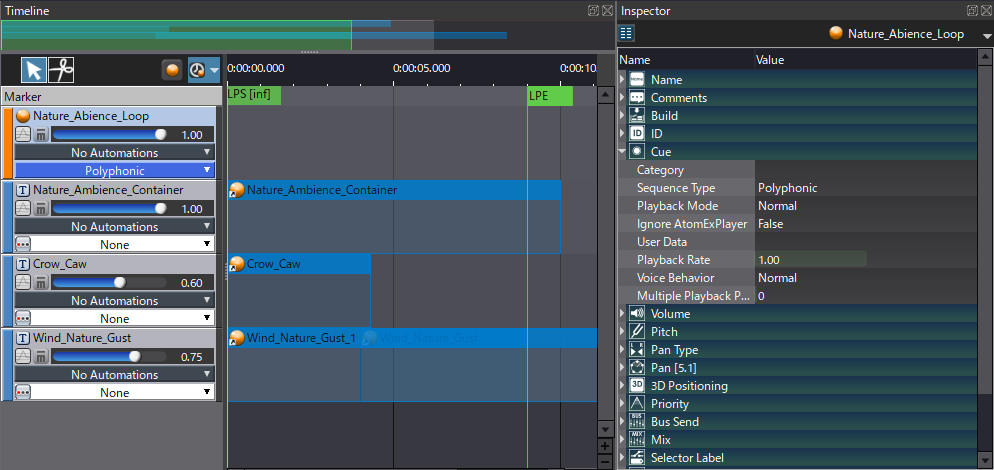Click automation graph icon on Nature_Abience_Loop track
Image resolution: width=994 pixels, height=470 pixels.
point(23,134)
